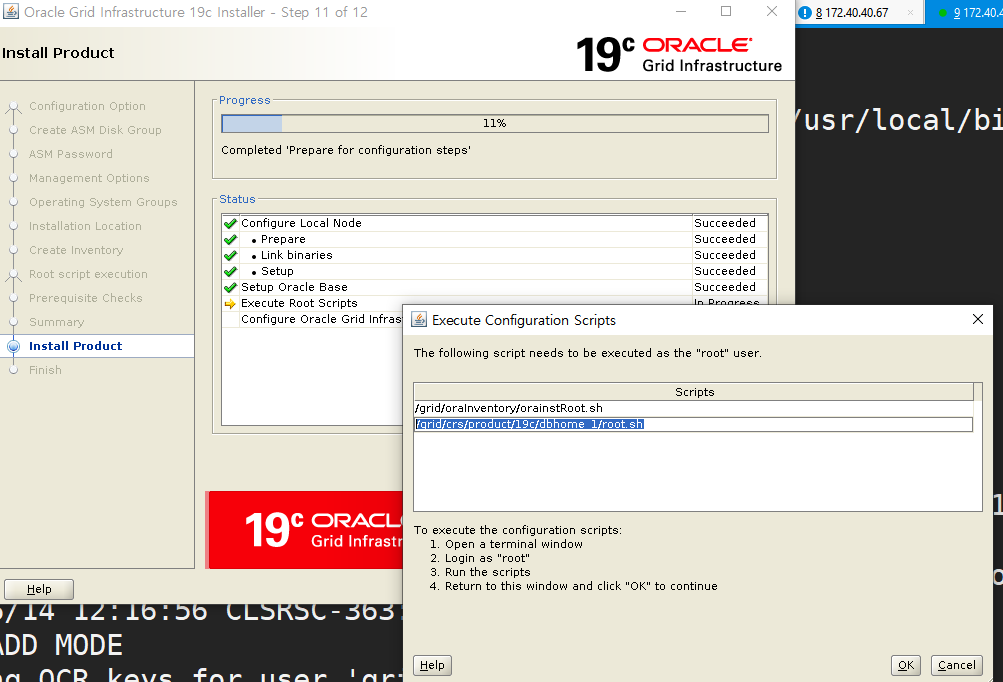Click the 11% installation progress bar
The width and height of the screenshot is (1003, 682).
tap(494, 123)
